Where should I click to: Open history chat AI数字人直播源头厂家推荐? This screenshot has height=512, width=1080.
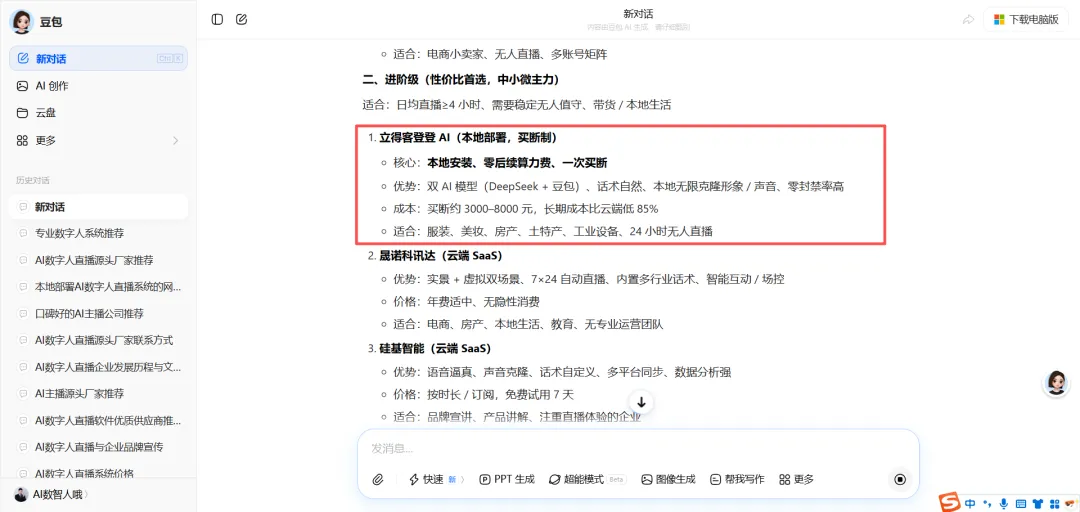pyautogui.click(x=98, y=260)
